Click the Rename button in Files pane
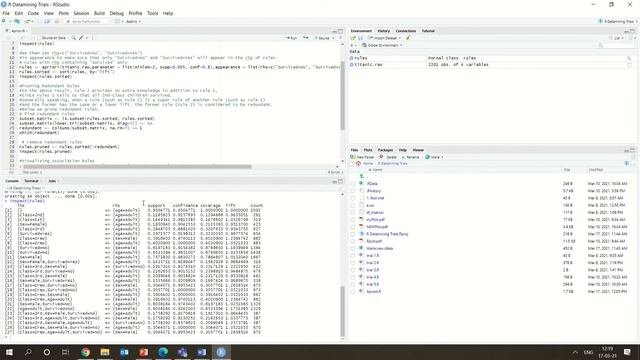Viewport: 640px width, 360px height. (x=411, y=157)
